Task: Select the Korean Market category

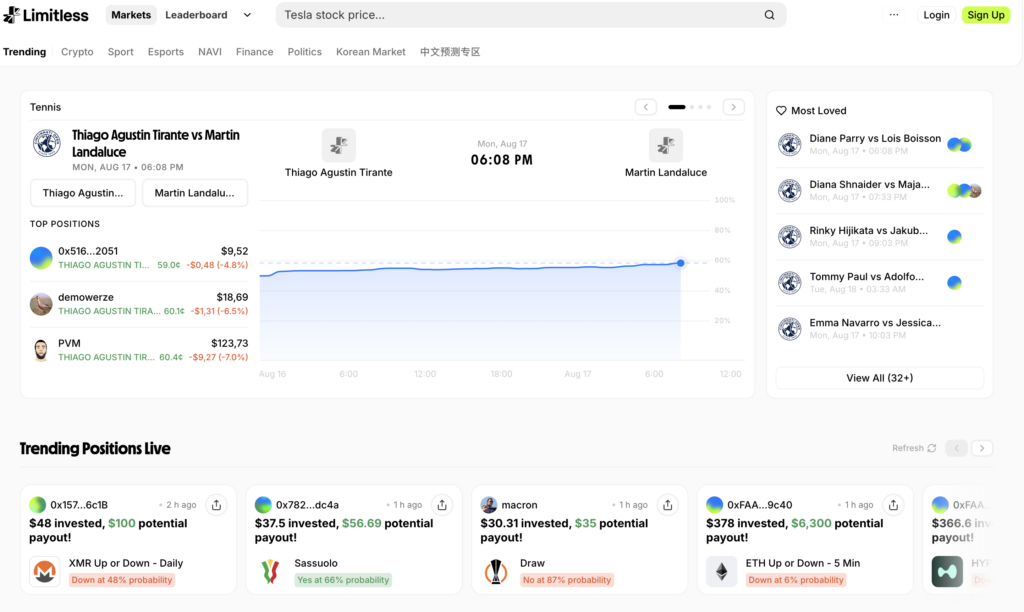Action: click(371, 52)
